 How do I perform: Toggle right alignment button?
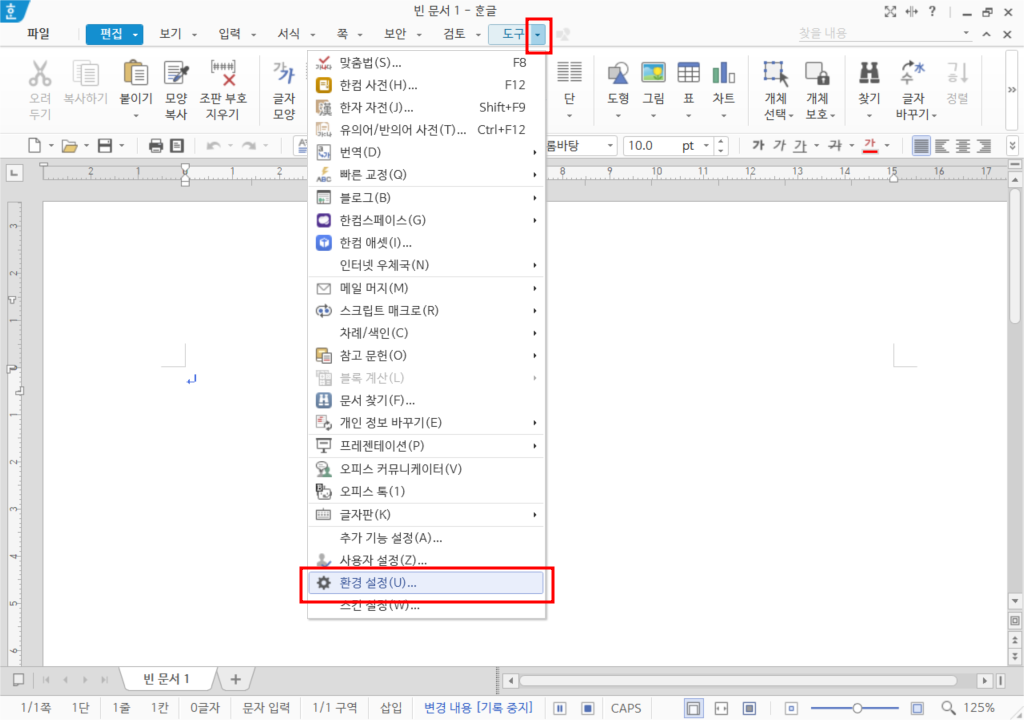click(984, 146)
